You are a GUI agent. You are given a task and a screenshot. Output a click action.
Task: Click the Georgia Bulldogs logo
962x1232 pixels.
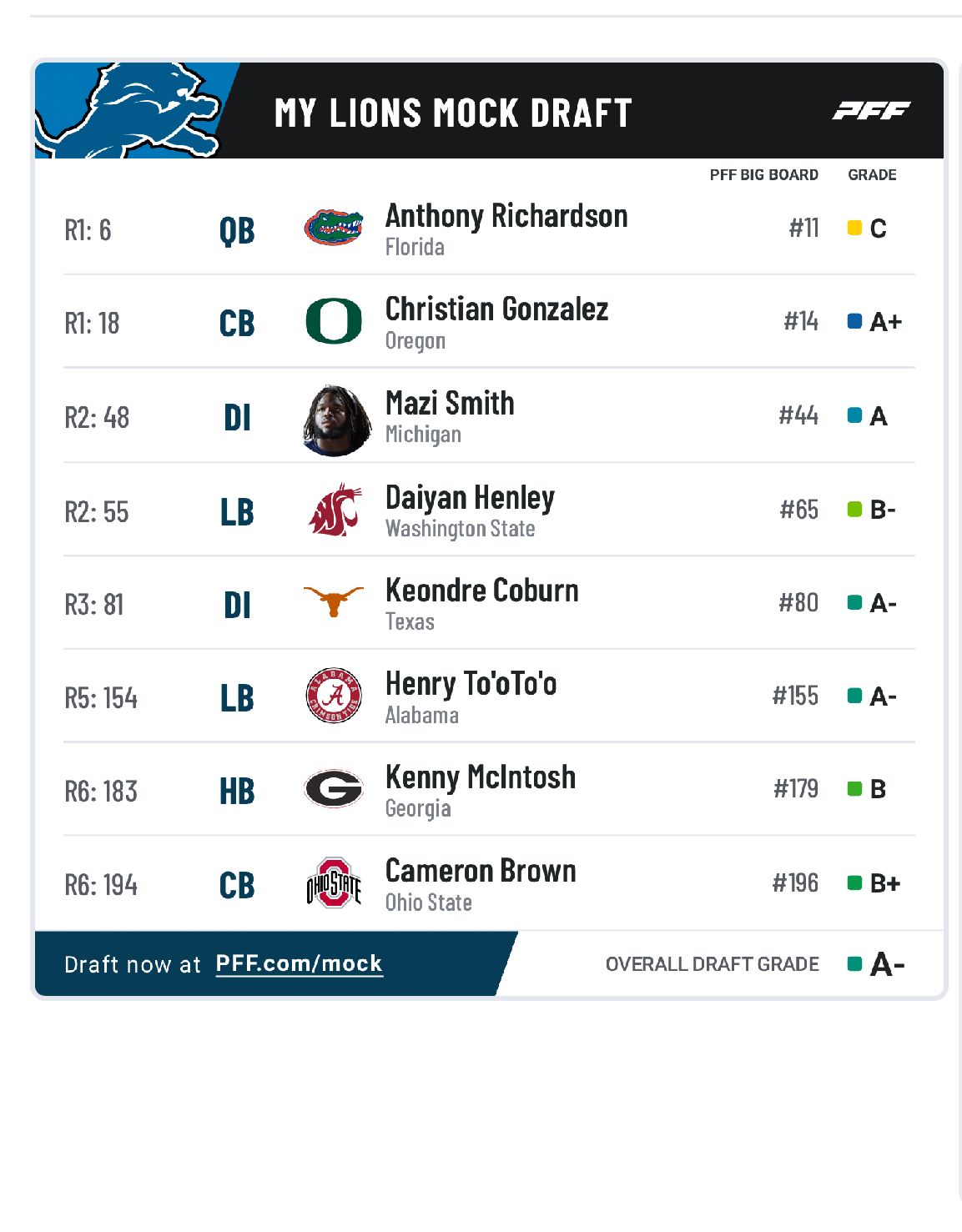[x=334, y=789]
